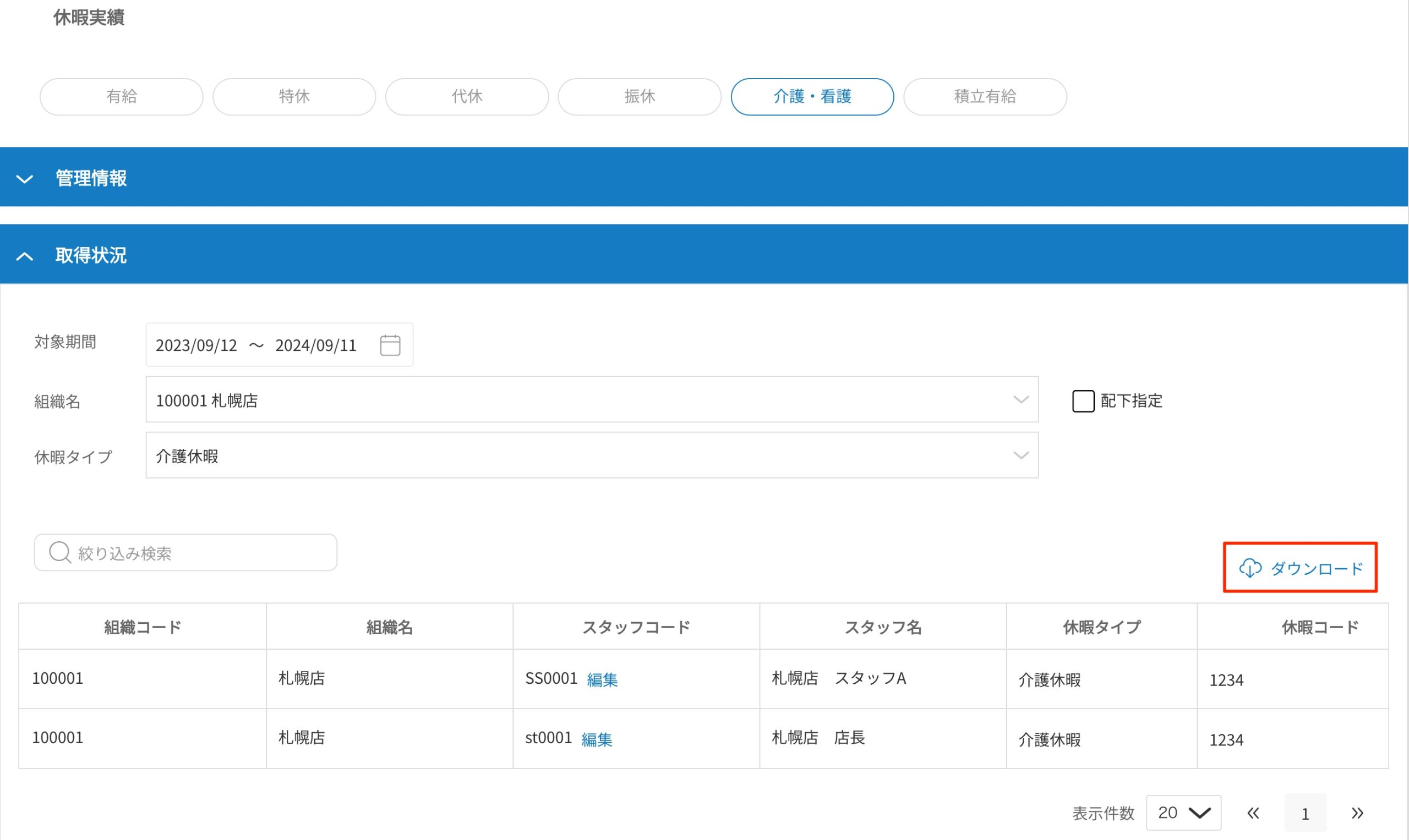The height and width of the screenshot is (840, 1409).
Task: Open 組織名 dropdown 100001 札幌店
Action: click(591, 399)
